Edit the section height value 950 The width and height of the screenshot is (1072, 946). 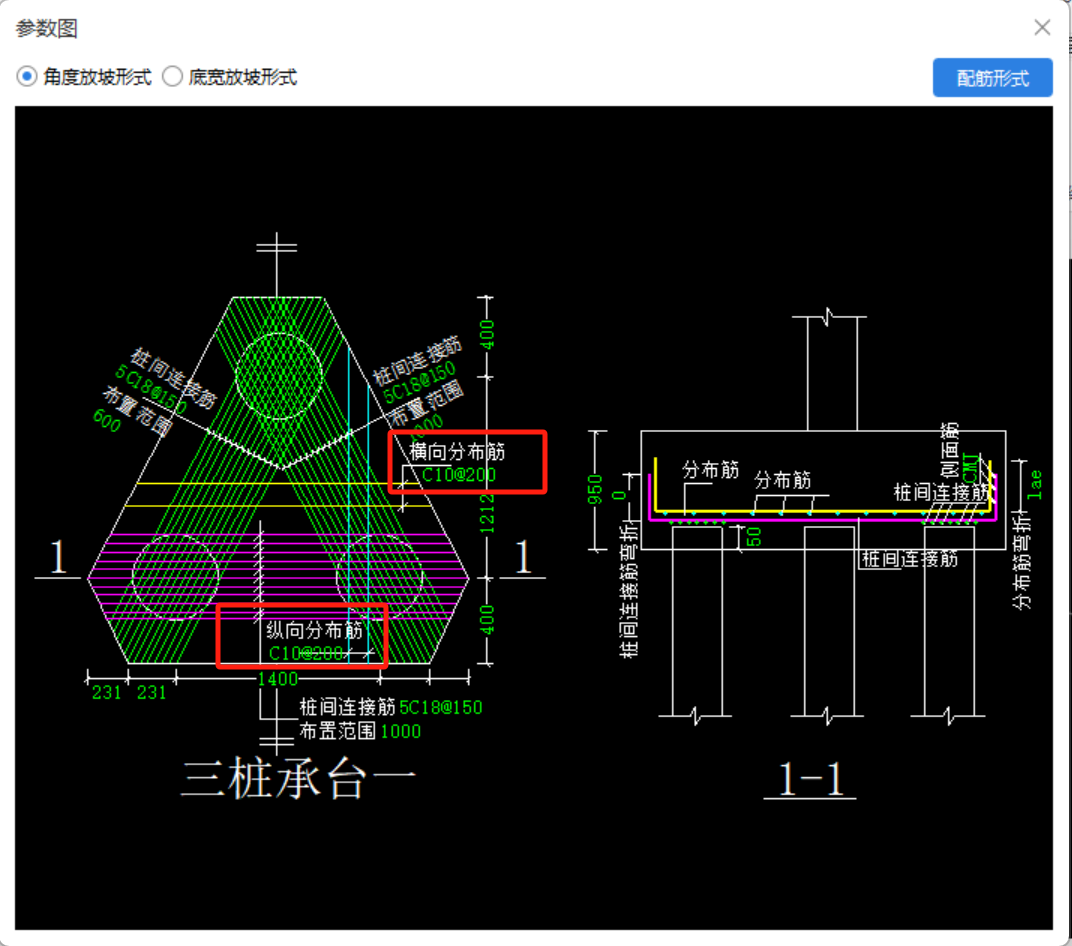[595, 489]
